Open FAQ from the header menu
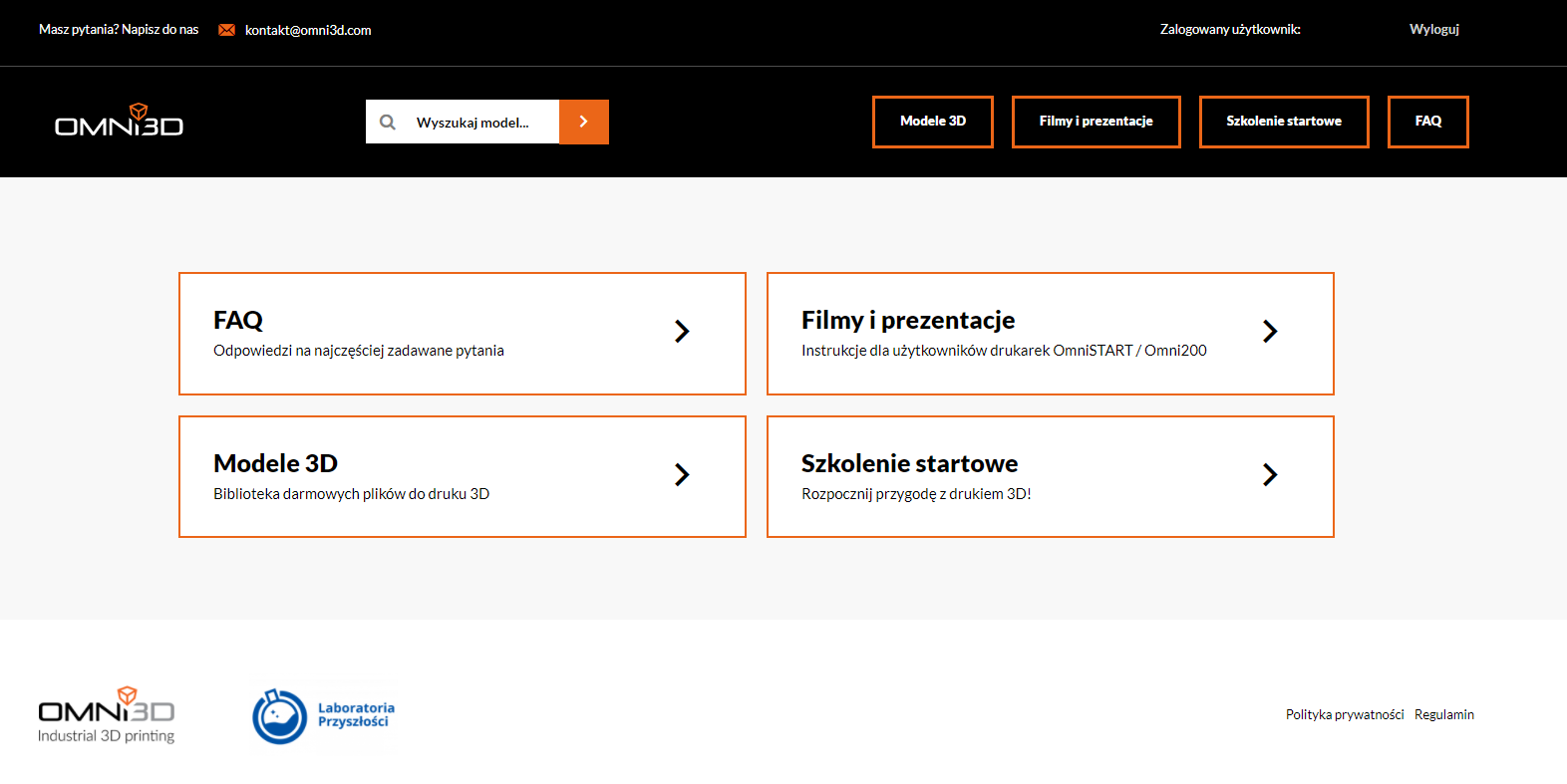This screenshot has height=784, width=1567. tap(1428, 122)
